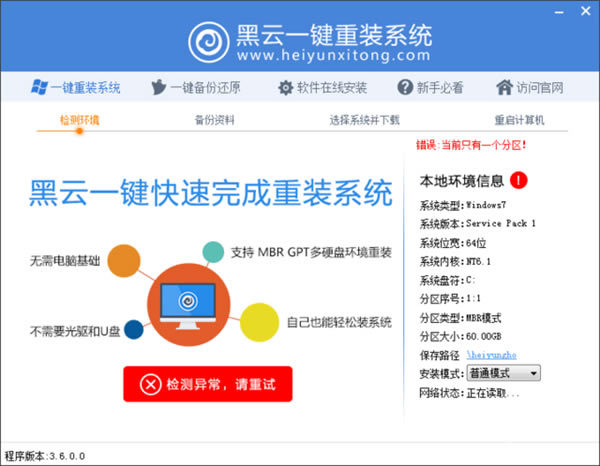Viewport: 600px width, 466px height.
Task: Click the www.heiyunxitong.com URL text
Action: pyautogui.click(x=333, y=55)
